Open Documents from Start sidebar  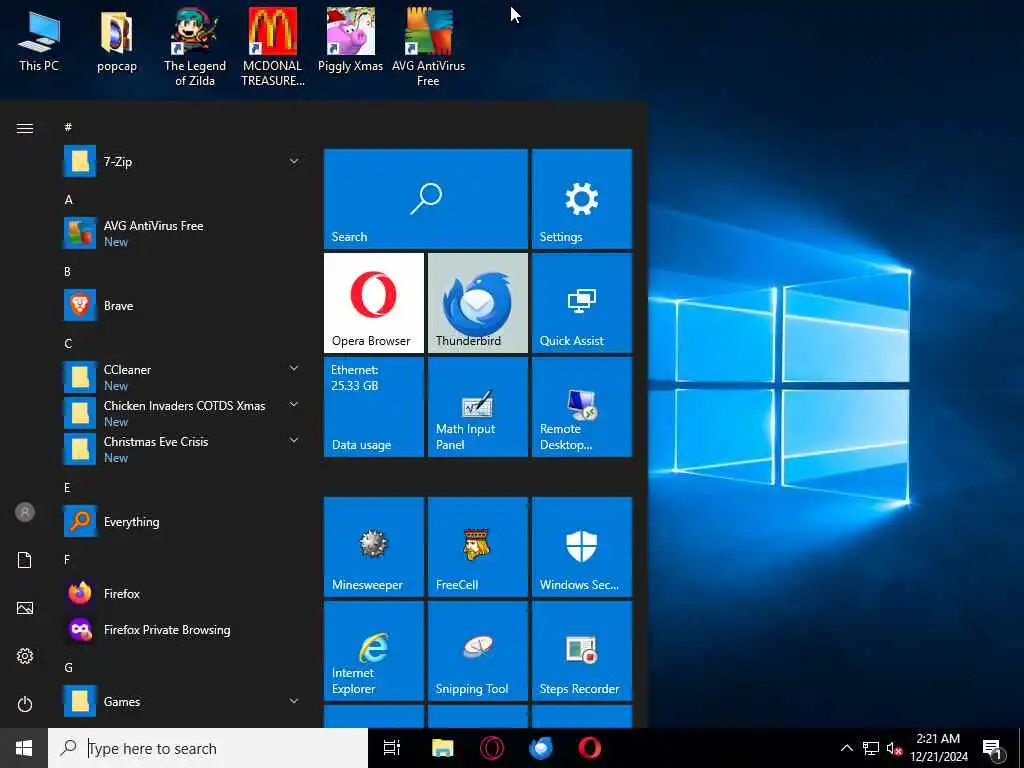click(x=25, y=560)
